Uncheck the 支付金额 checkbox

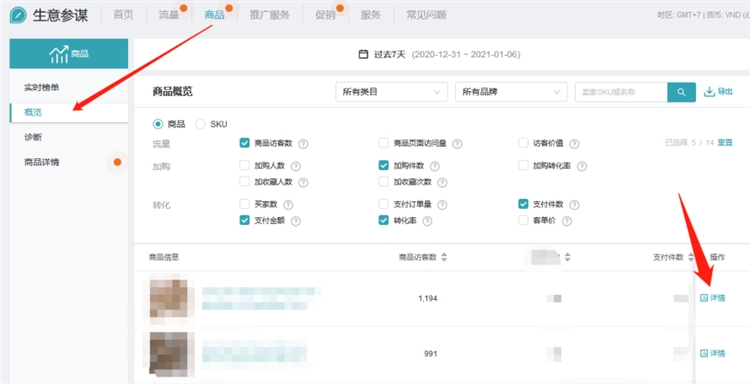[x=244, y=220]
